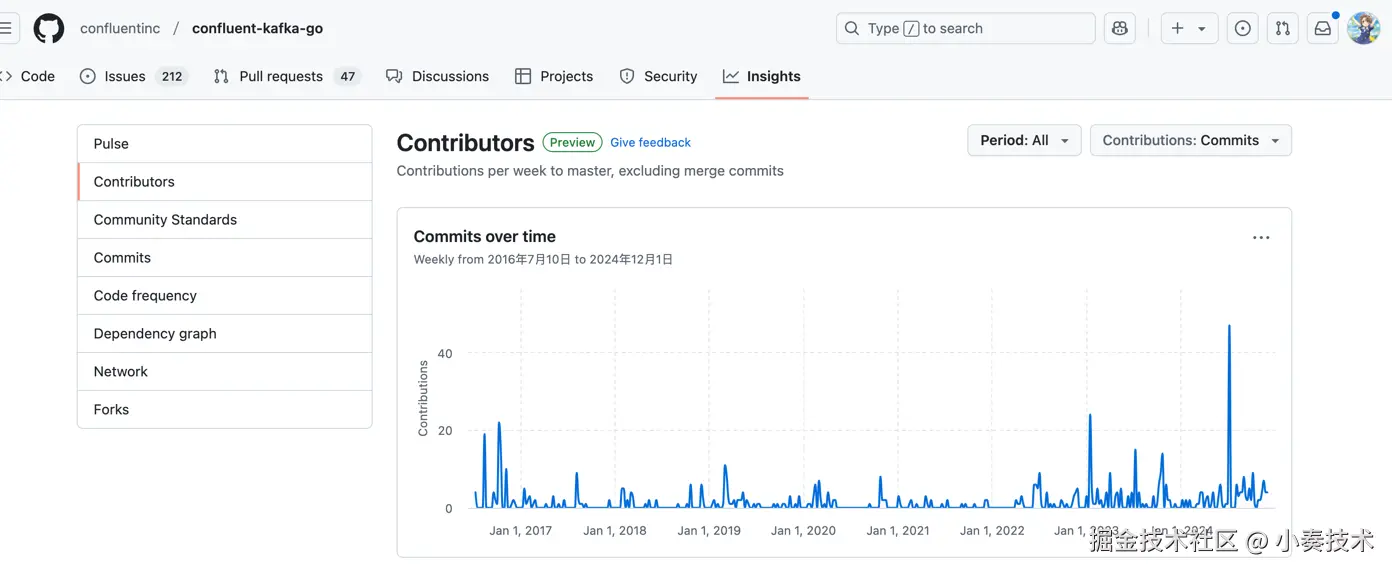
Task: Click the Commits over time heading
Action: (485, 237)
